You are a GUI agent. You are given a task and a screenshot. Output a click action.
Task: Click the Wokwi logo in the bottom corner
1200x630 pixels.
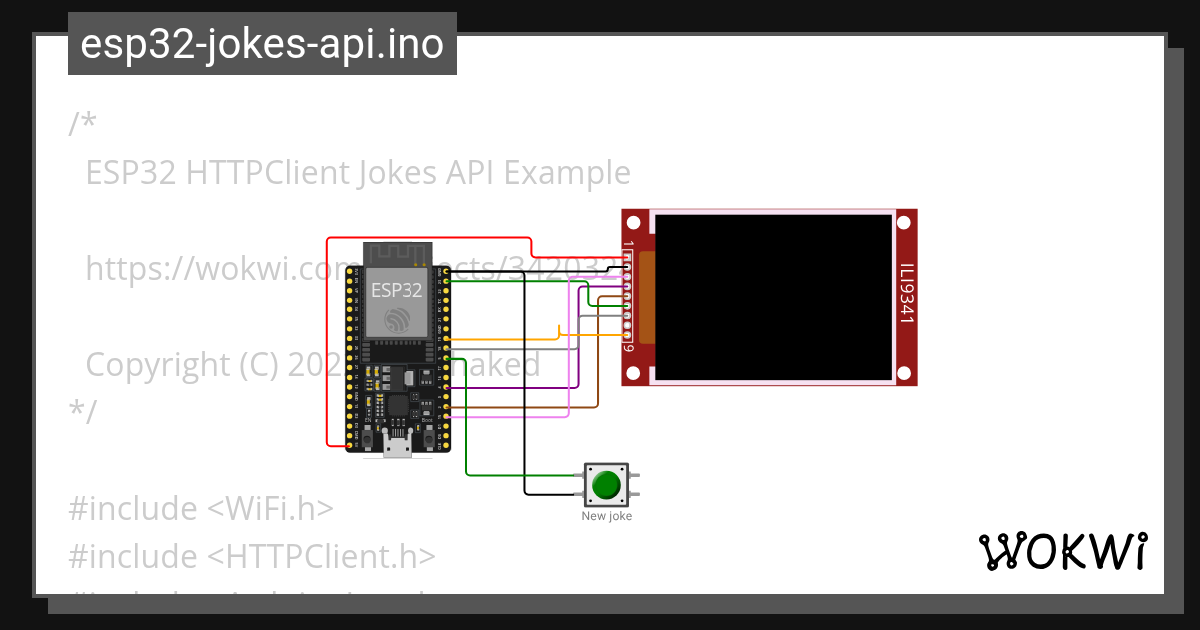tap(1065, 550)
